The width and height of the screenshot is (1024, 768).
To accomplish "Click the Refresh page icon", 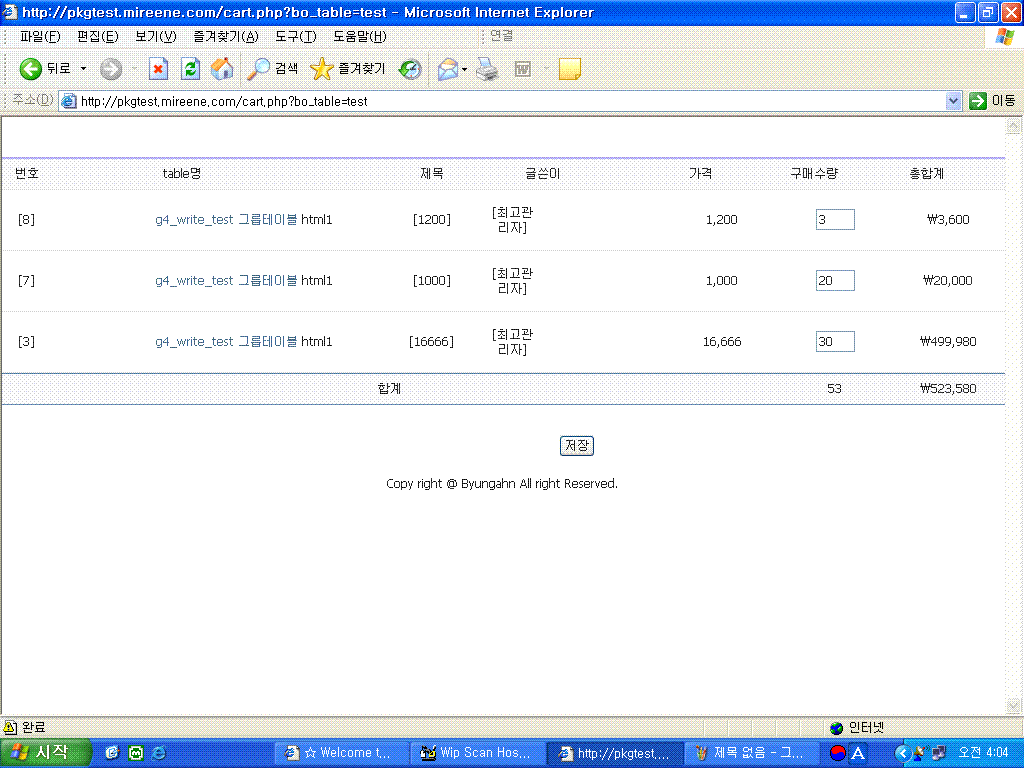I will (190, 69).
